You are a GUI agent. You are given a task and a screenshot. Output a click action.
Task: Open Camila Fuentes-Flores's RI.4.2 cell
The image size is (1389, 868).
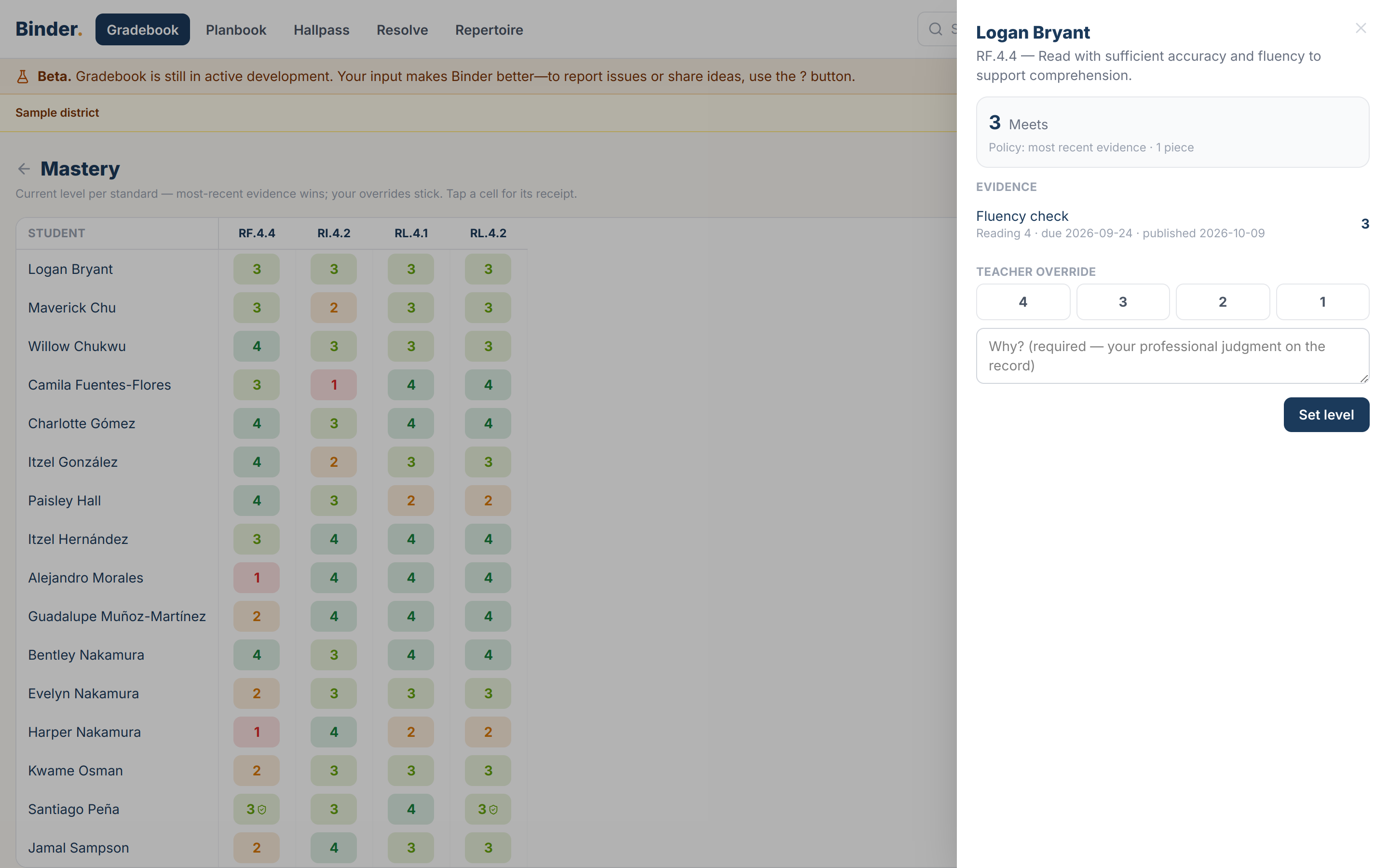coord(333,385)
